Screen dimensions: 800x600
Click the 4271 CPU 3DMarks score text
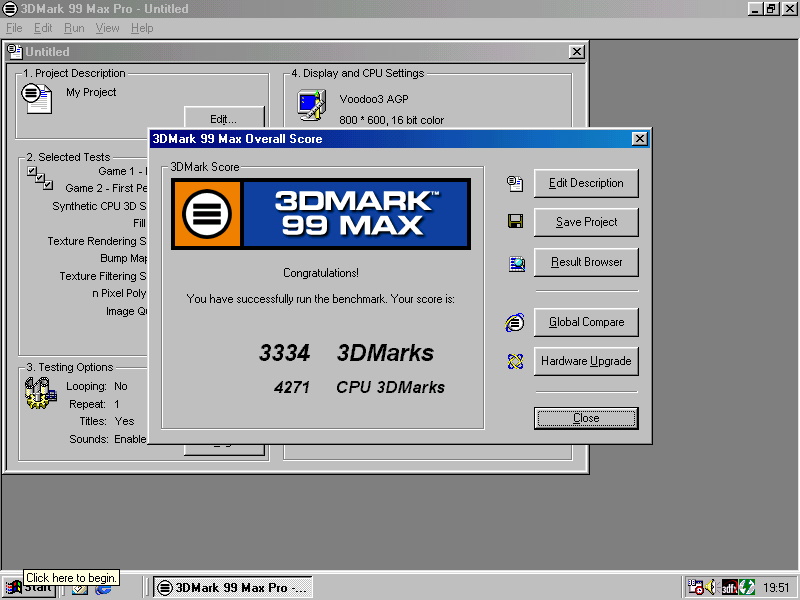pos(359,387)
